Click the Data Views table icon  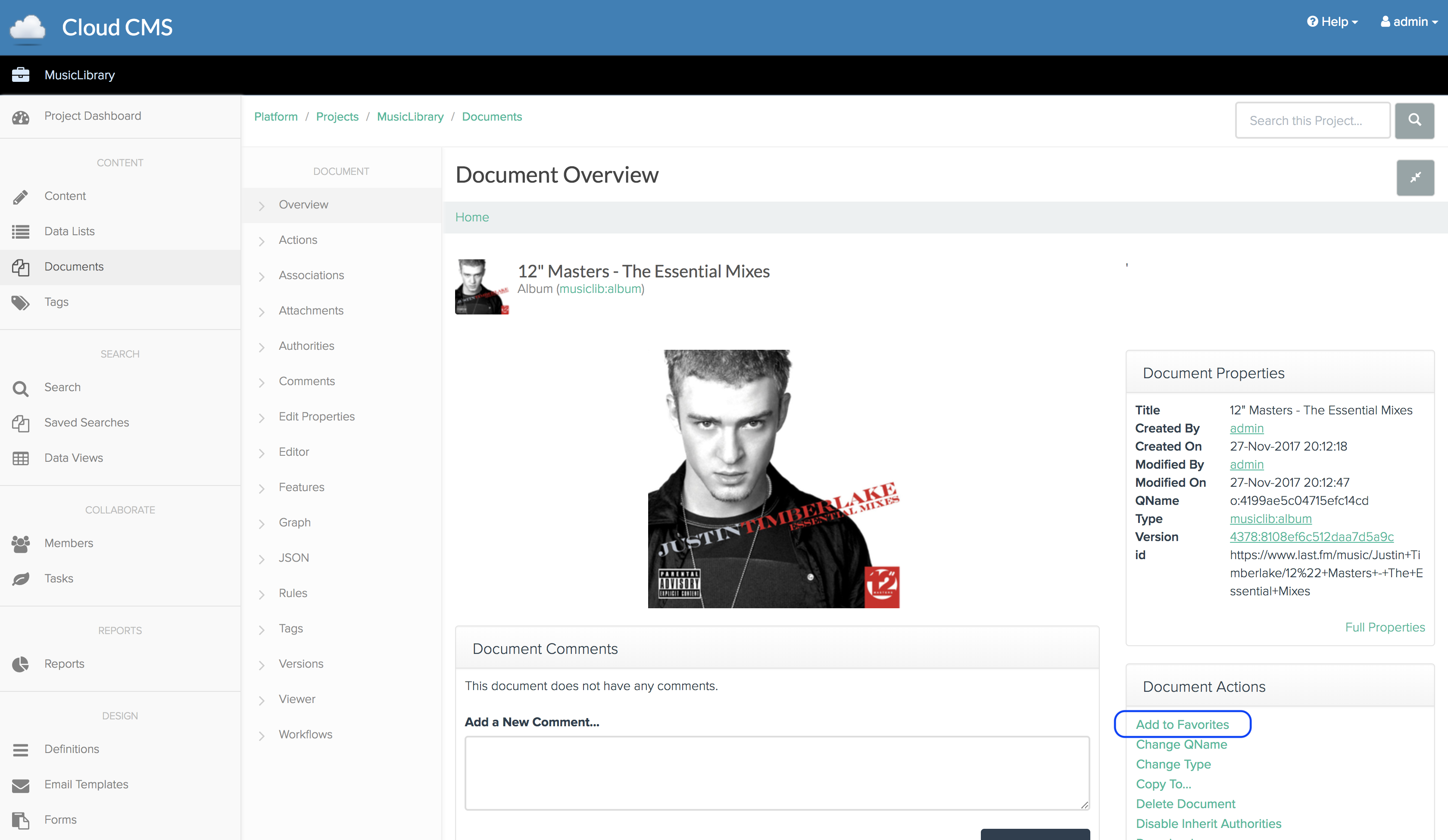click(x=21, y=458)
